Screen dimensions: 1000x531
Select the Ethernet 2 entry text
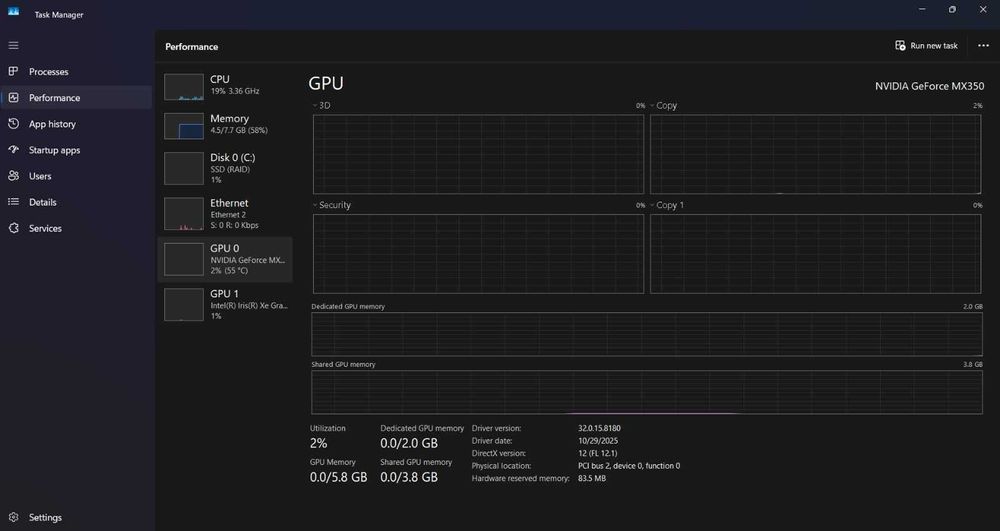pos(228,215)
